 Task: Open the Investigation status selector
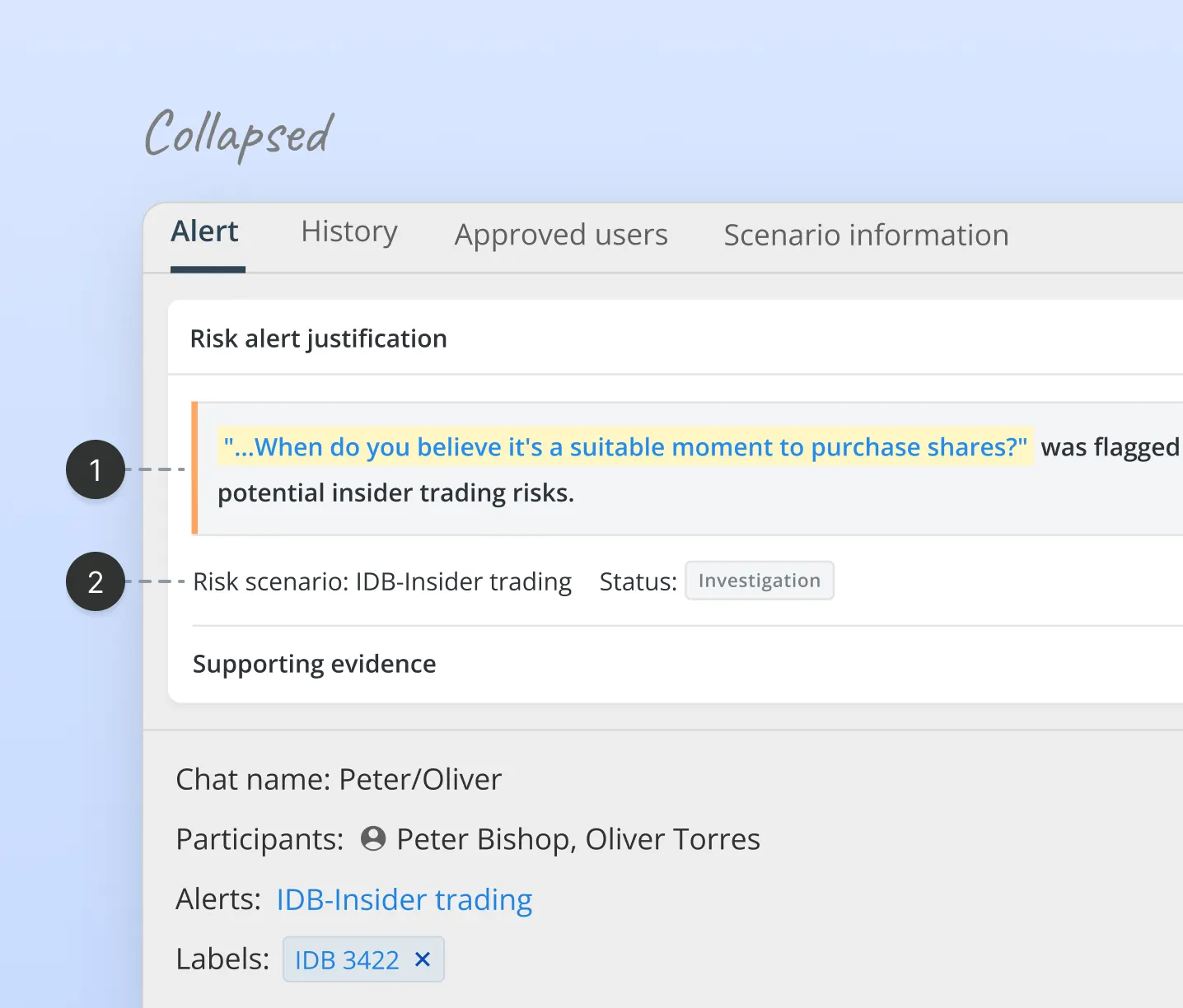pos(759,580)
